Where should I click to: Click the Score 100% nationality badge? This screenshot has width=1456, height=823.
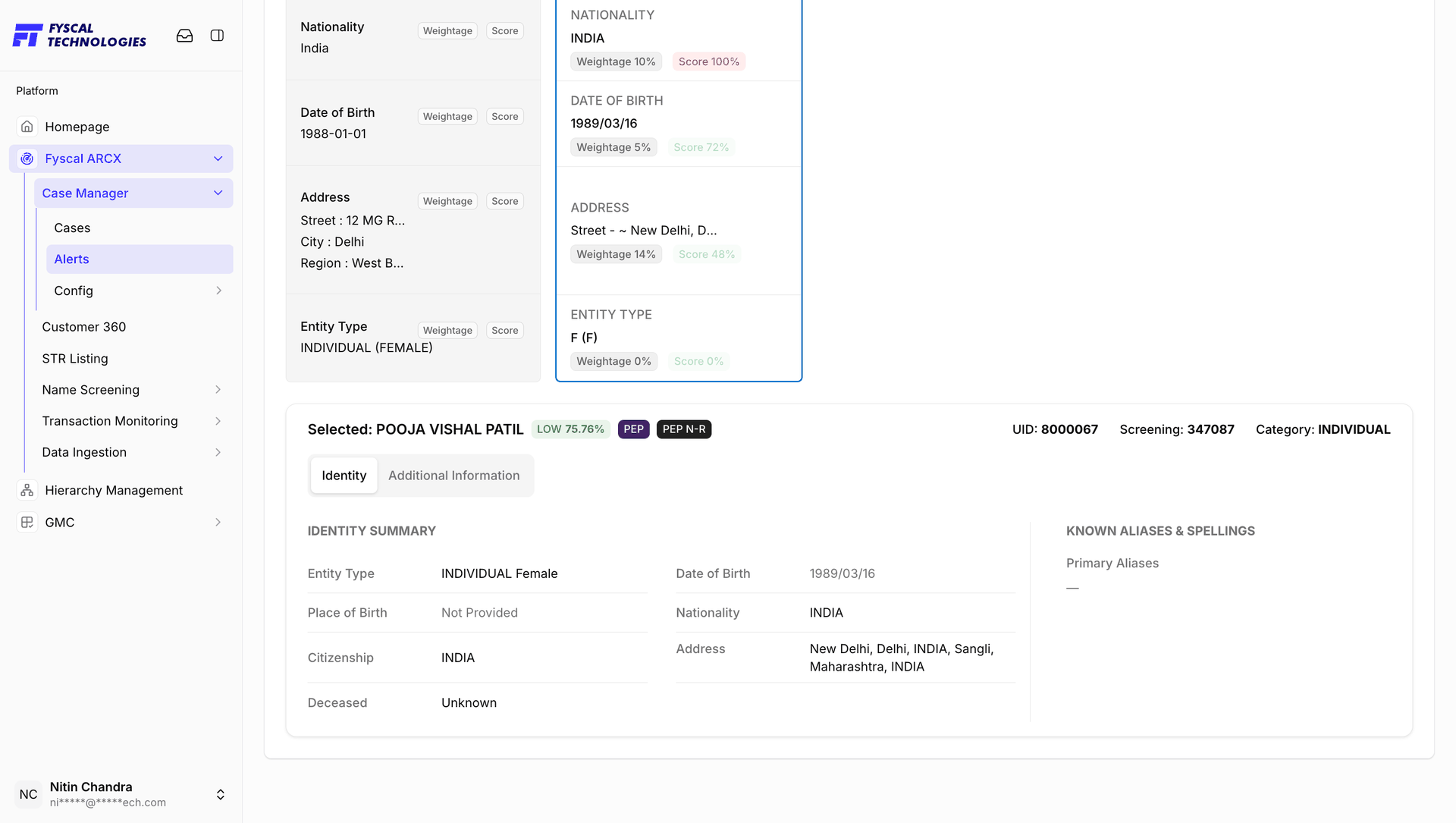(x=708, y=61)
